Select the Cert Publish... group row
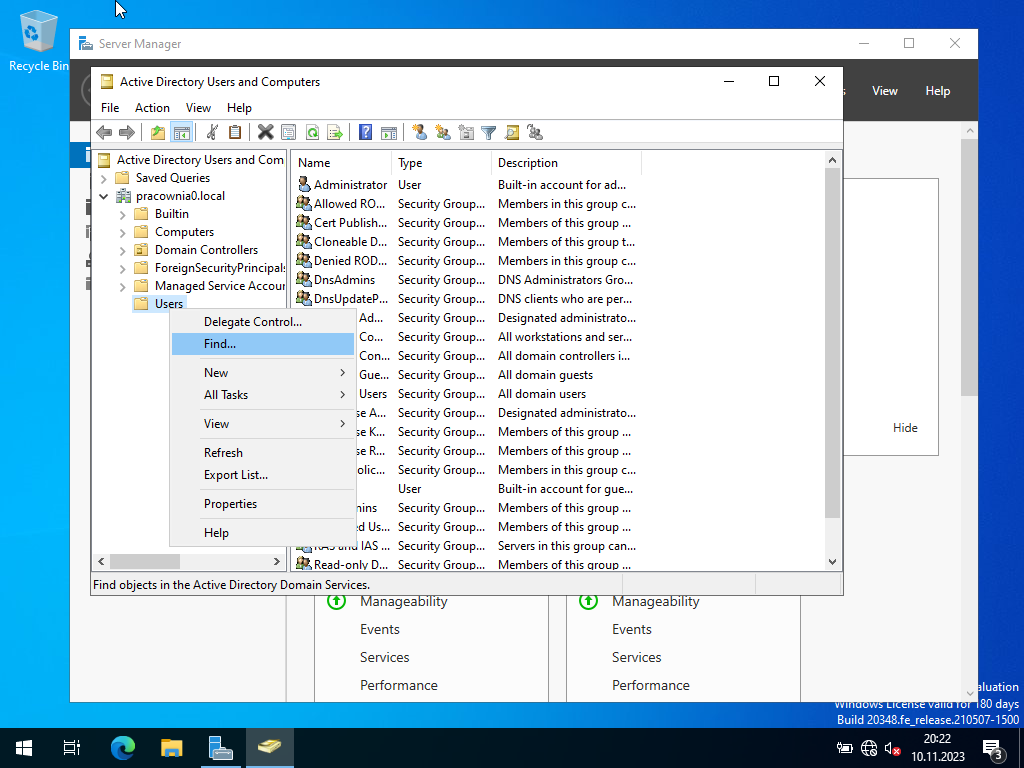This screenshot has width=1024, height=768. pyautogui.click(x=467, y=223)
